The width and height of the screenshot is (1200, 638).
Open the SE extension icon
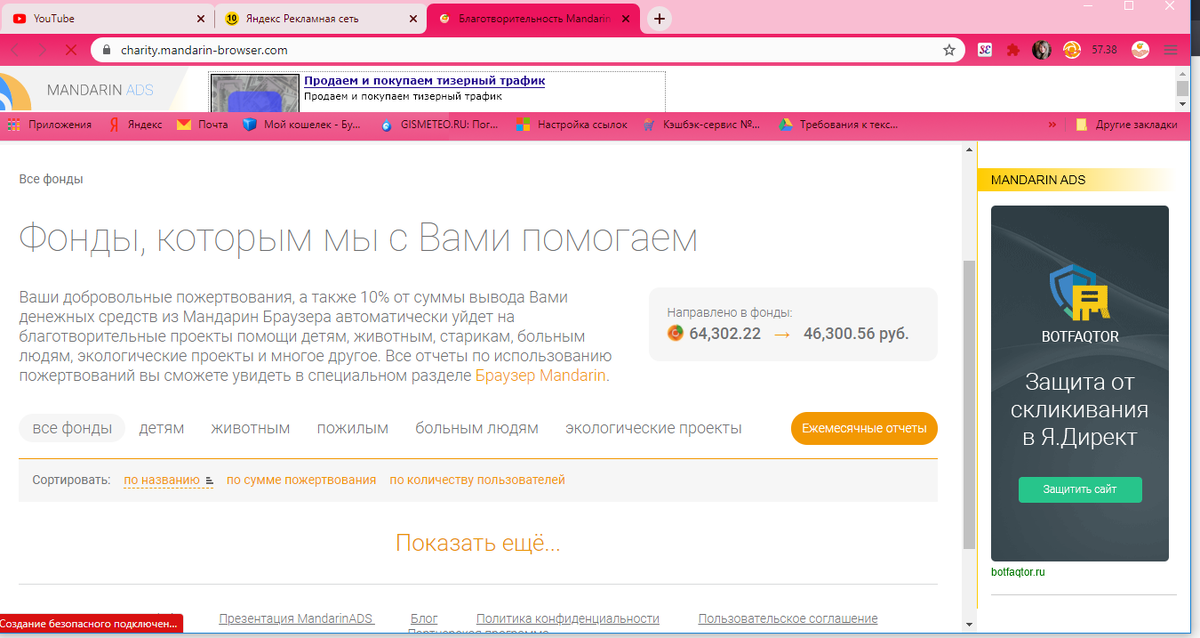[x=985, y=49]
